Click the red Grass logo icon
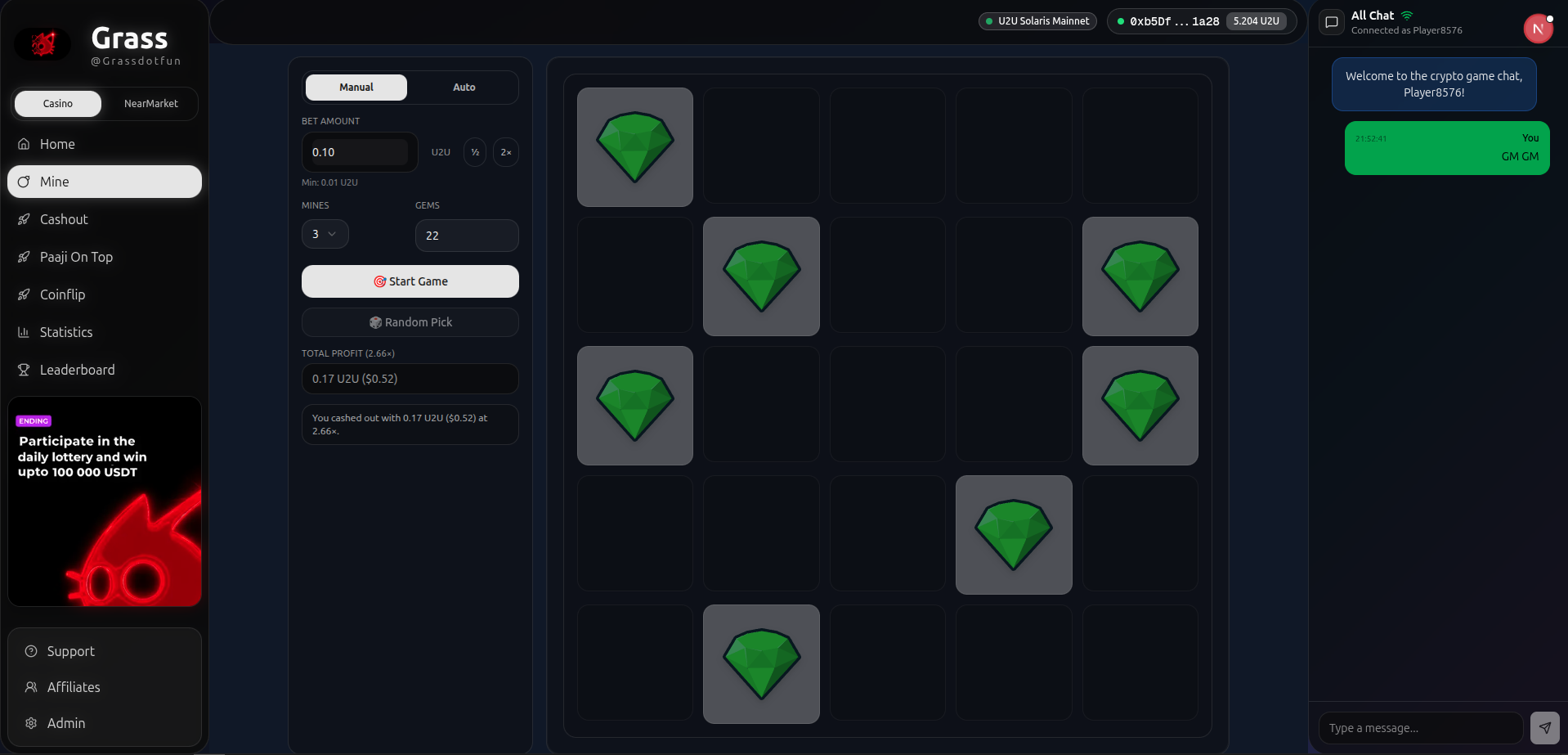Image resolution: width=1568 pixels, height=755 pixels. point(43,43)
